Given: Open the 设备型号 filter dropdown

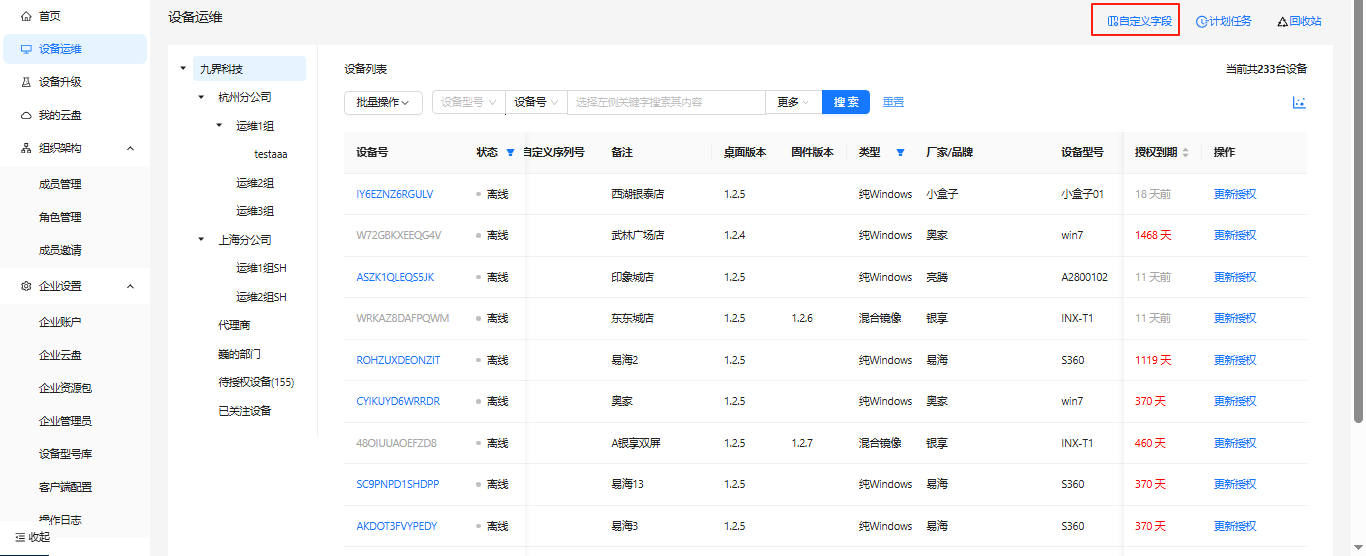Looking at the screenshot, I should 469,102.
